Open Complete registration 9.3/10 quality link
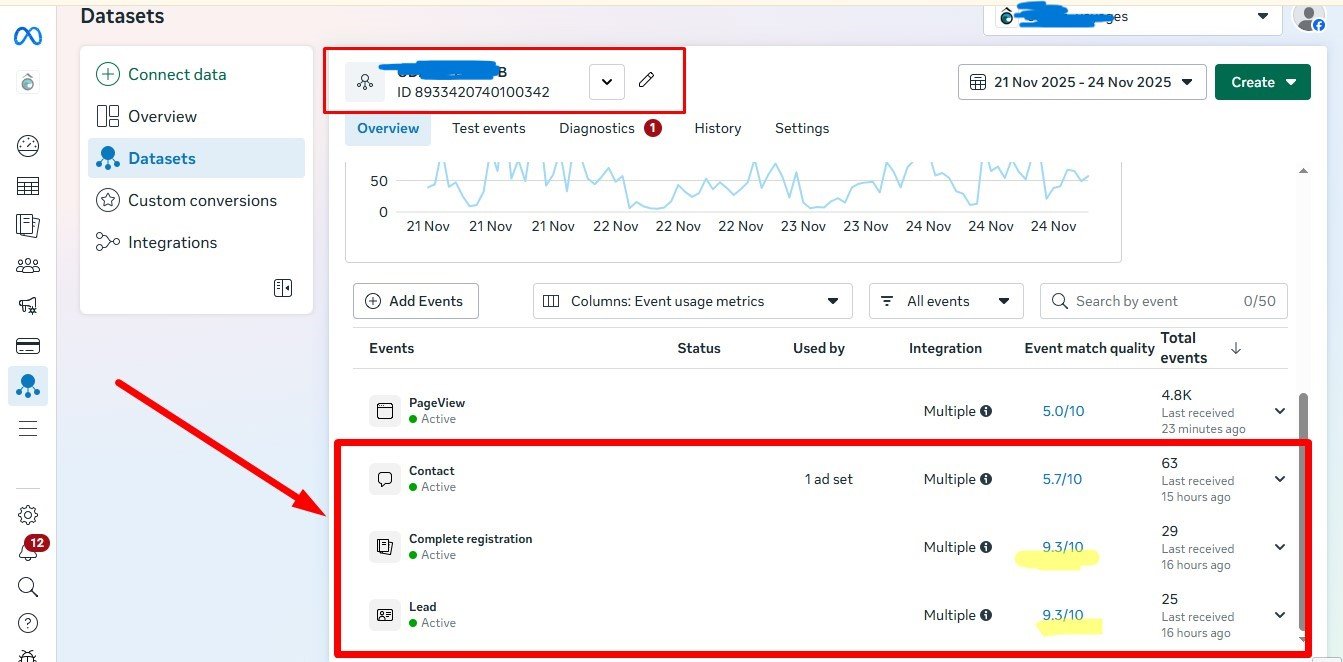 tap(1063, 547)
